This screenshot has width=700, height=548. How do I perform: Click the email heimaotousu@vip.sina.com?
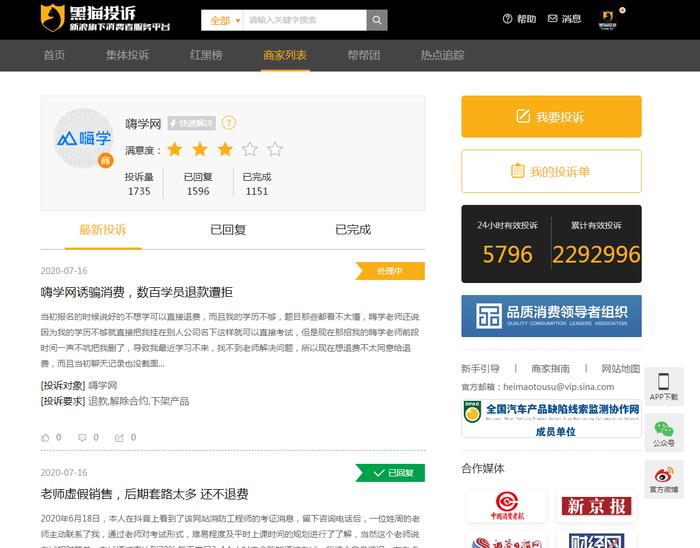[558, 387]
